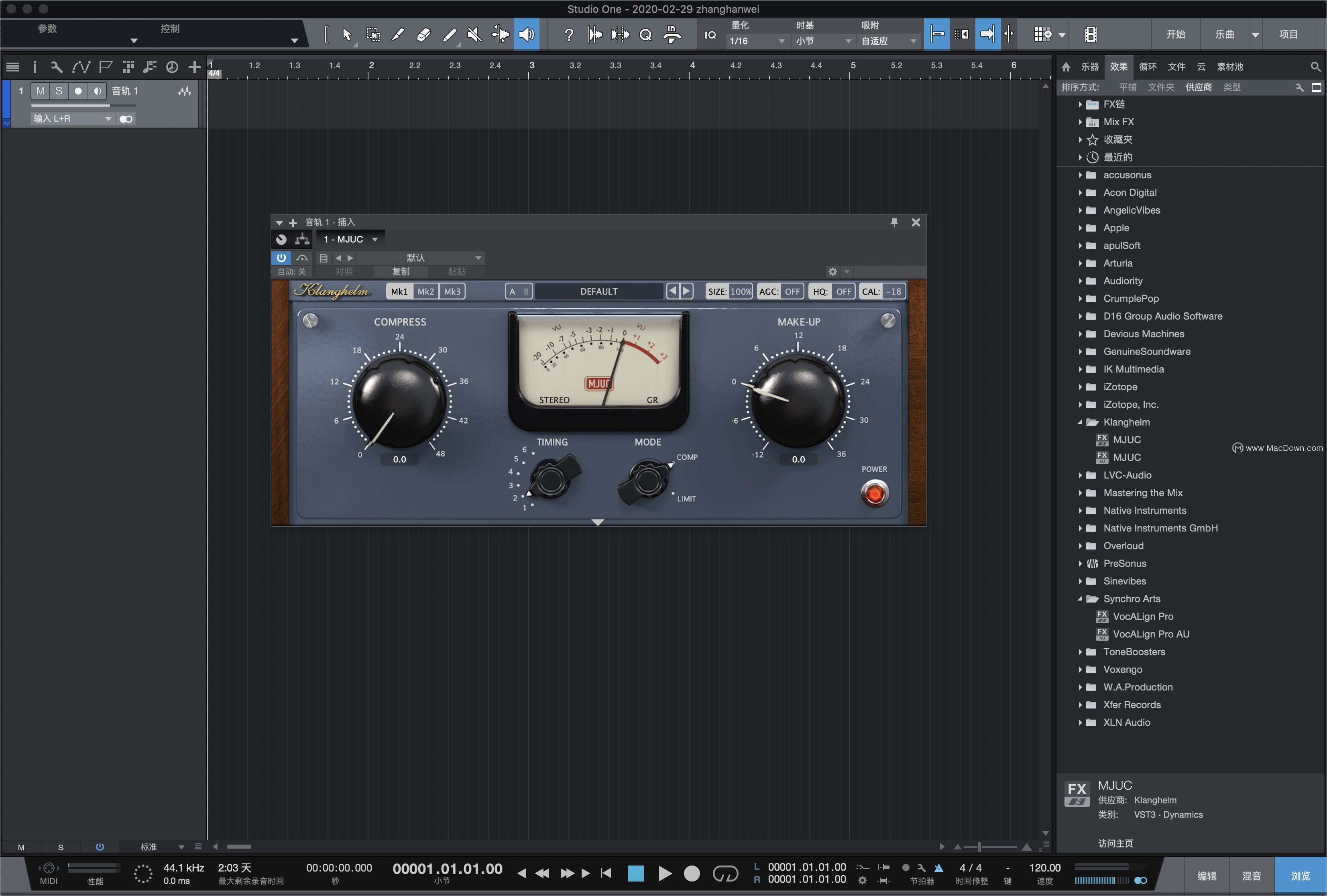Click the plugin routing icon
Screen dimensions: 1327x896
[x=302, y=239]
